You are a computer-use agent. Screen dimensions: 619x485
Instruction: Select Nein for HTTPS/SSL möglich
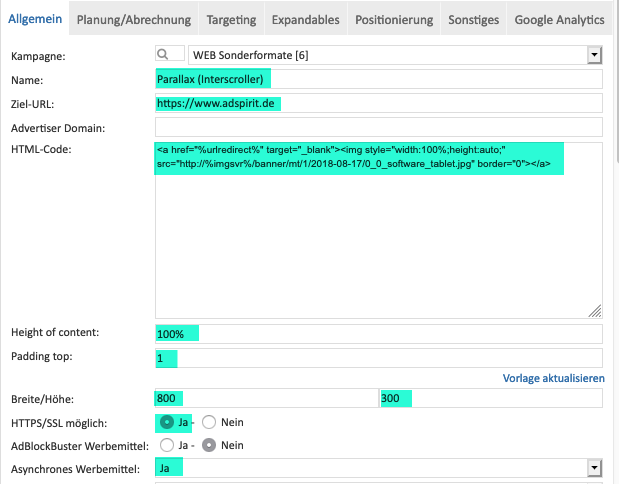209,423
